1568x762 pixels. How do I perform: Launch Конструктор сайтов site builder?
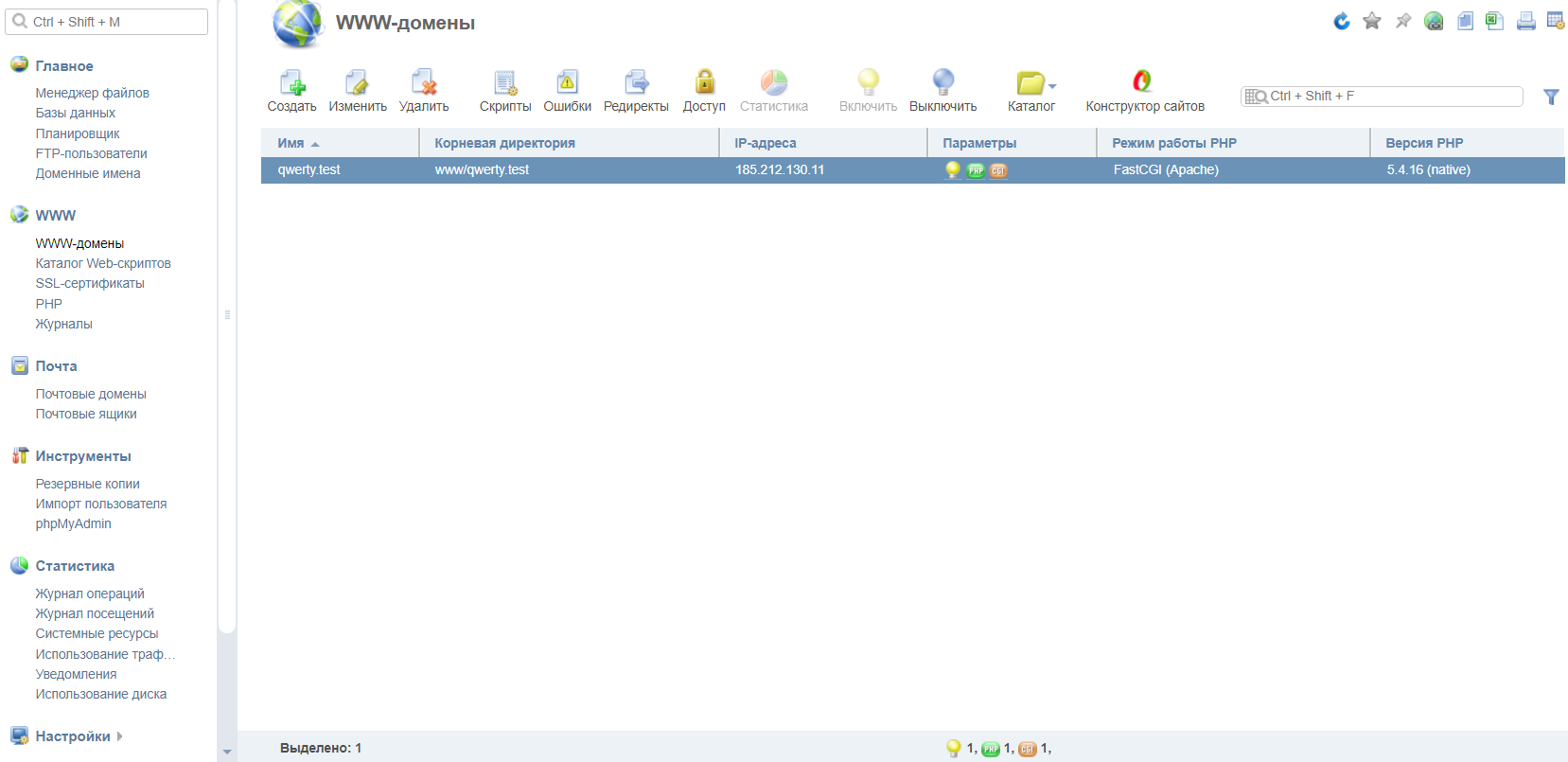point(1143,83)
